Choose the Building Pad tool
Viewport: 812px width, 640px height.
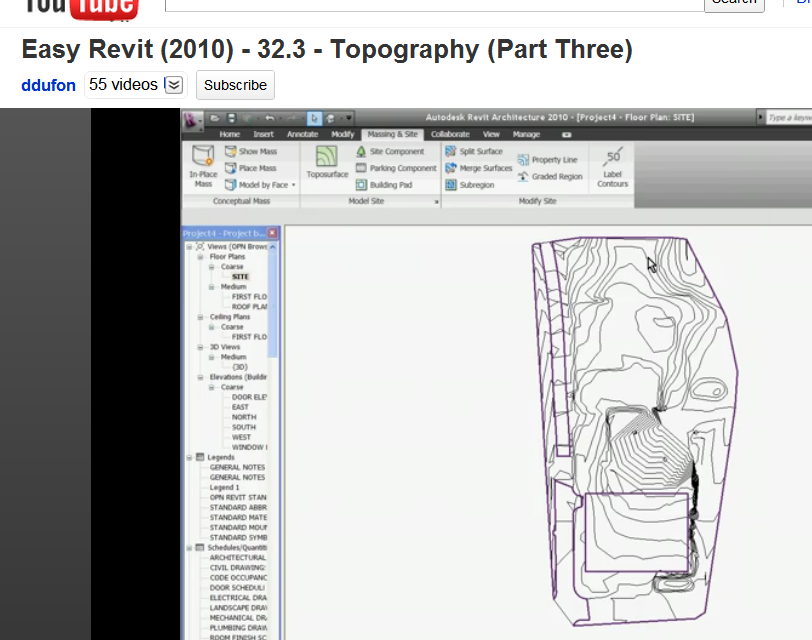(x=384, y=184)
